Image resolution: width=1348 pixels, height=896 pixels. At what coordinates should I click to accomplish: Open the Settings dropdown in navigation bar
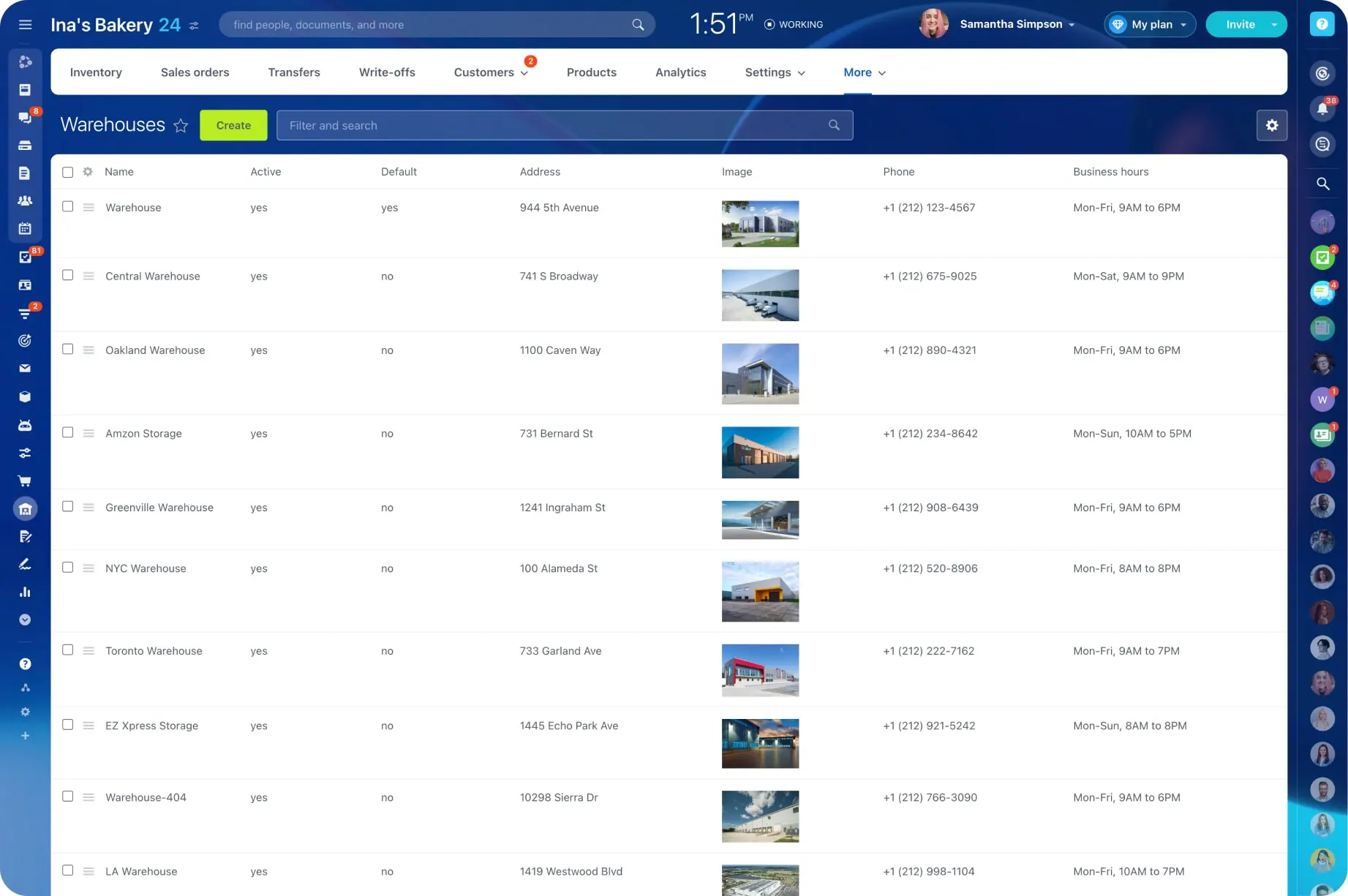click(774, 72)
